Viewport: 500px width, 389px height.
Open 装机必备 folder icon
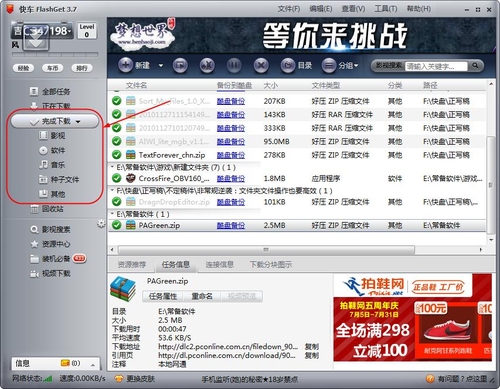34,259
